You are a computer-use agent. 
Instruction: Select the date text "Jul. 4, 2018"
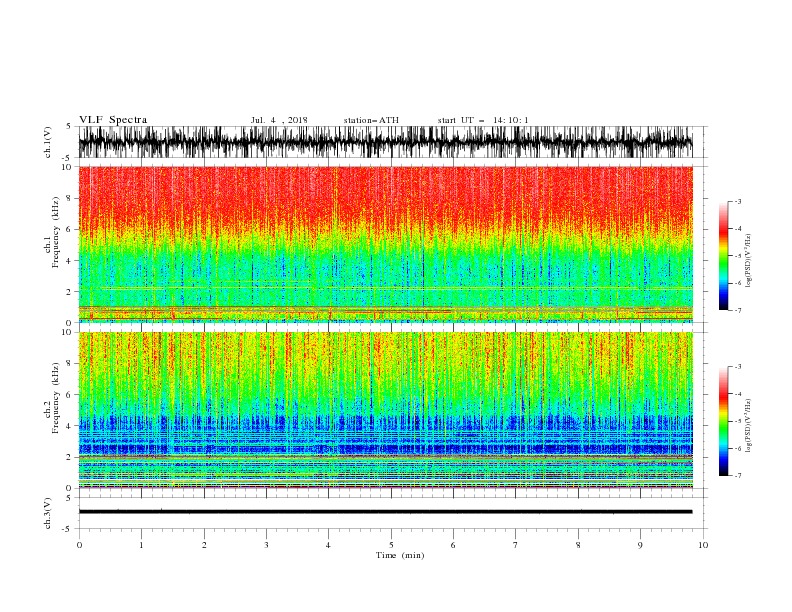[x=279, y=120]
